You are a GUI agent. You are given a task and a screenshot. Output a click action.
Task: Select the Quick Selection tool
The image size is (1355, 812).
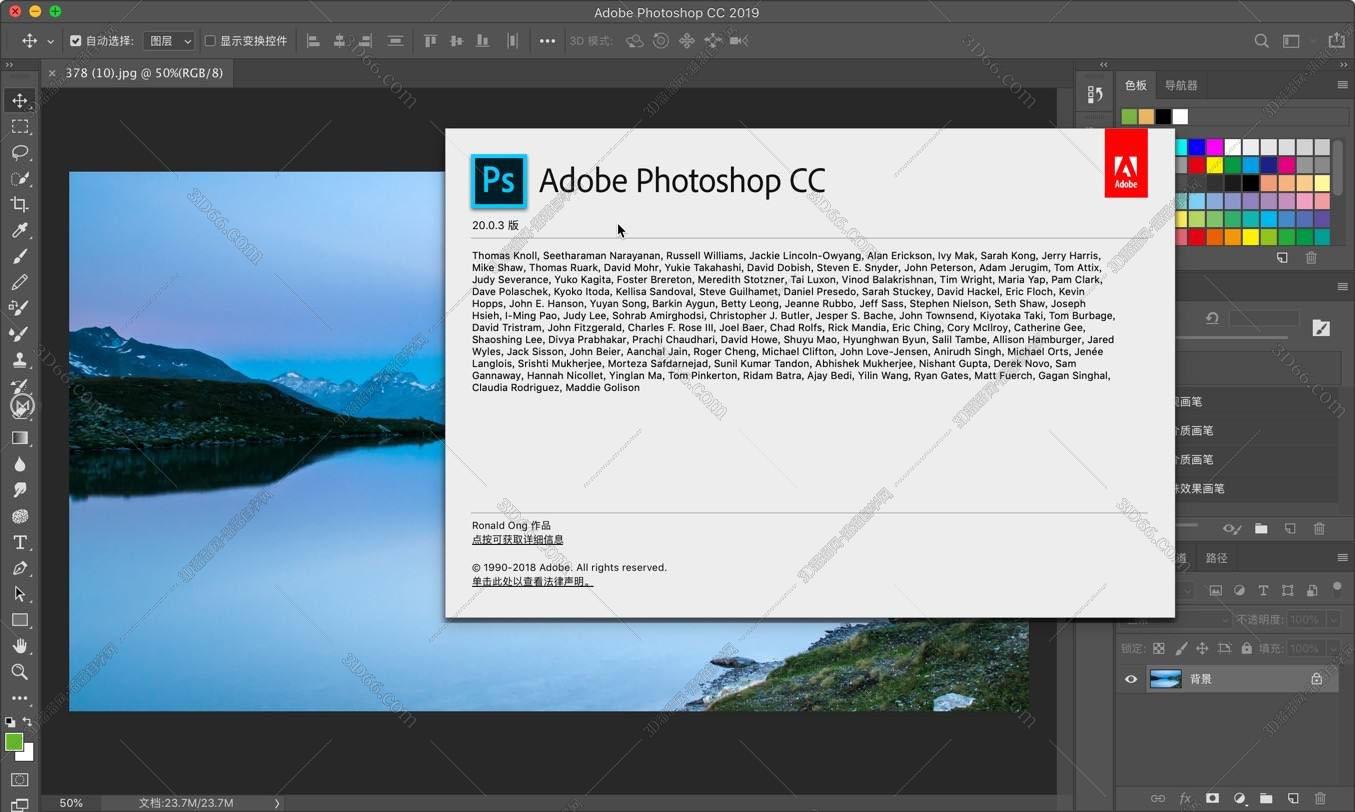point(20,179)
